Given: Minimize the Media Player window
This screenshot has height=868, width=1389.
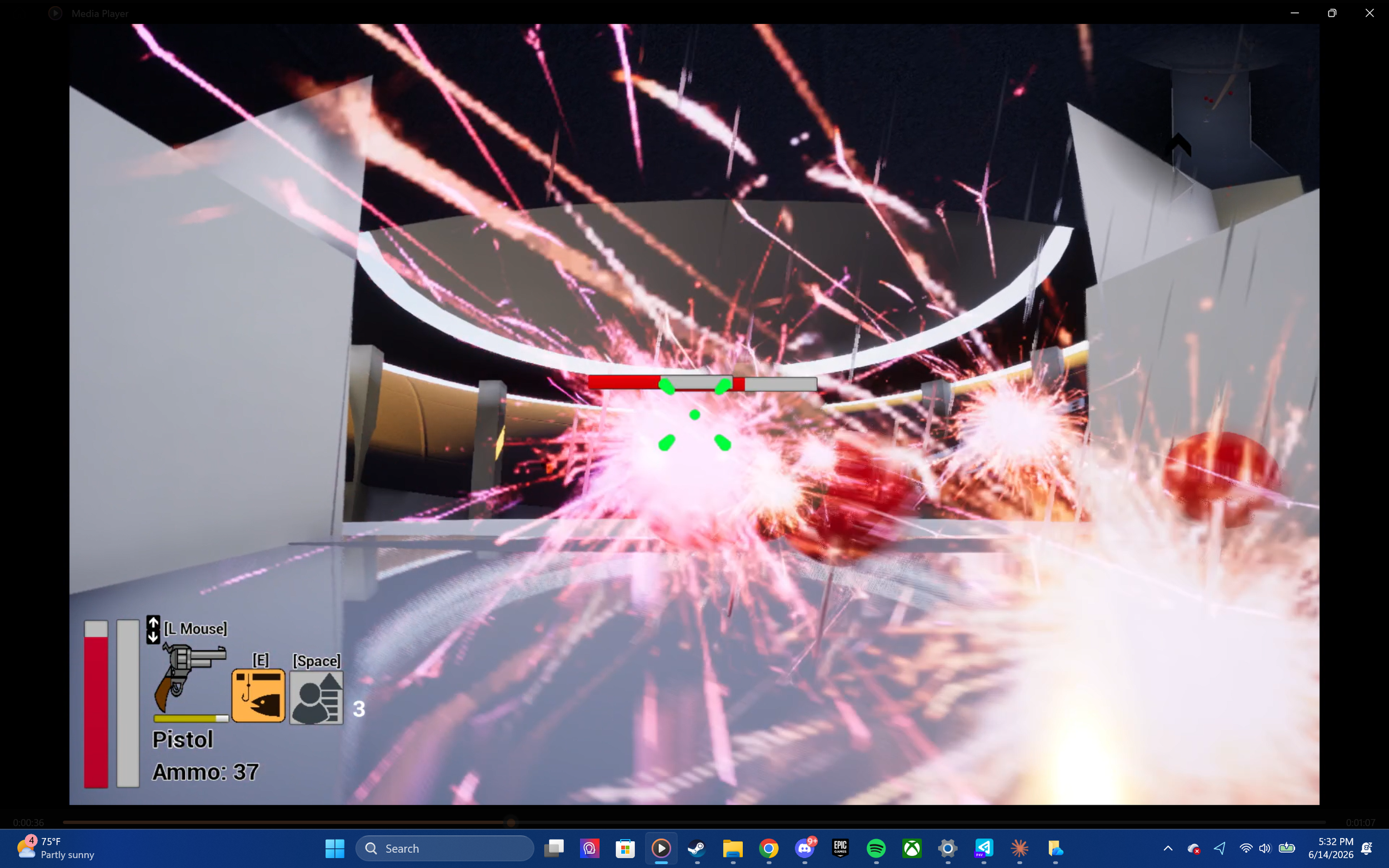Looking at the screenshot, I should click(1294, 13).
